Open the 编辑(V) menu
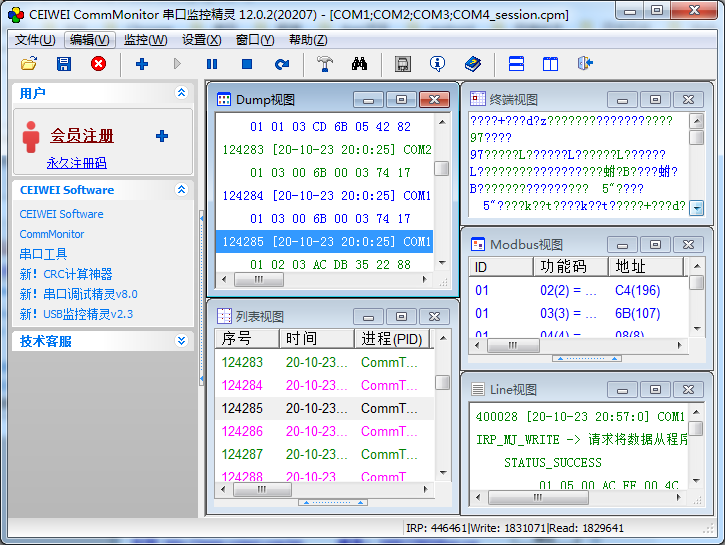The height and width of the screenshot is (545, 725). 90,40
